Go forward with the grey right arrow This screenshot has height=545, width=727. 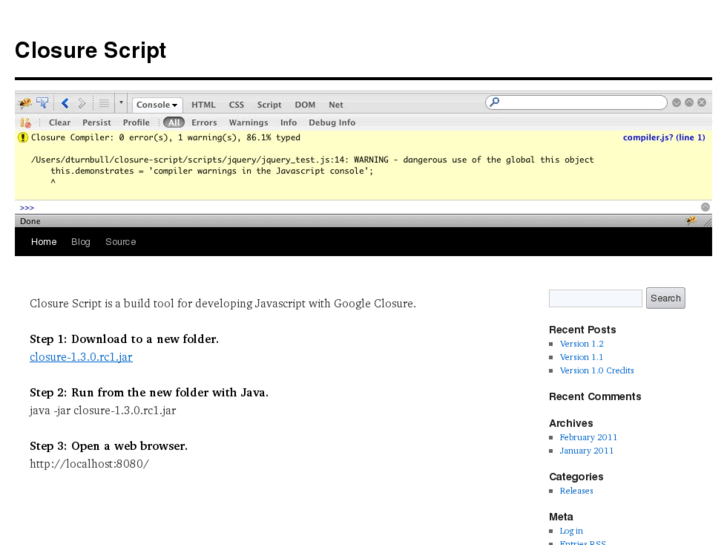pos(82,103)
